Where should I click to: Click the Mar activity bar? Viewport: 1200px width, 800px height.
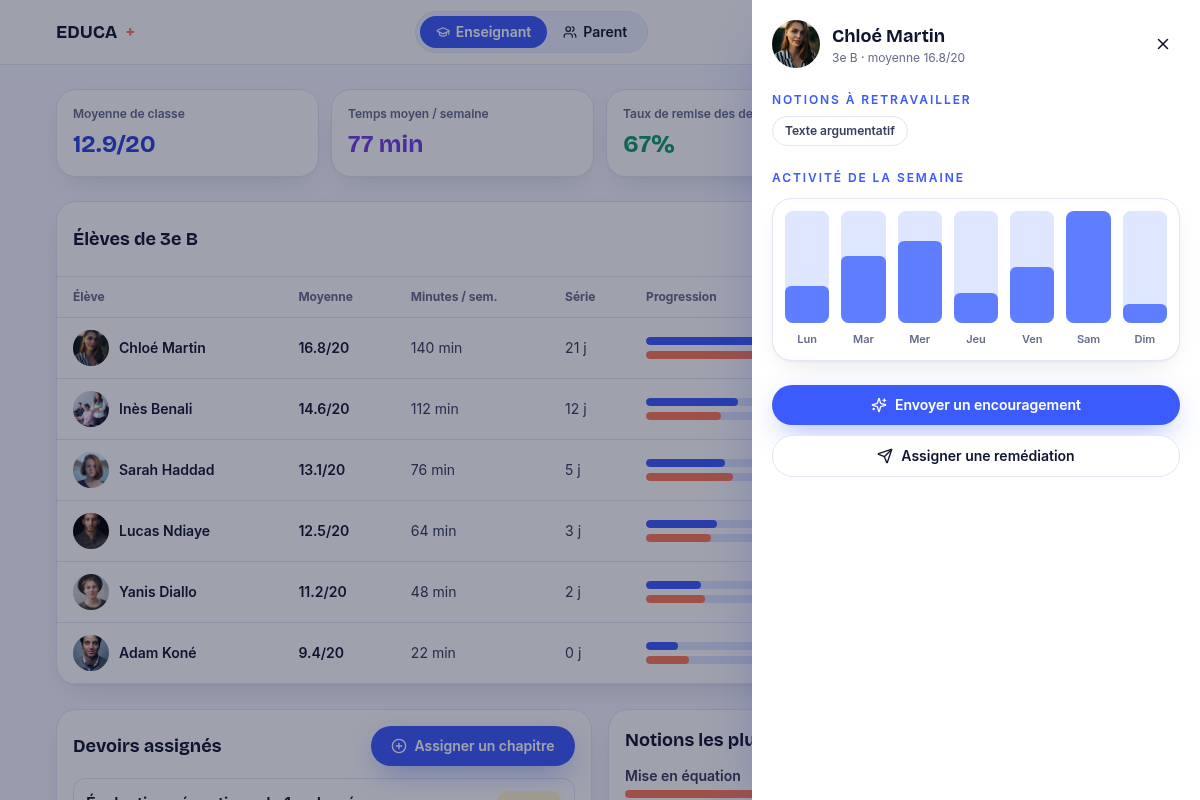pos(863,267)
